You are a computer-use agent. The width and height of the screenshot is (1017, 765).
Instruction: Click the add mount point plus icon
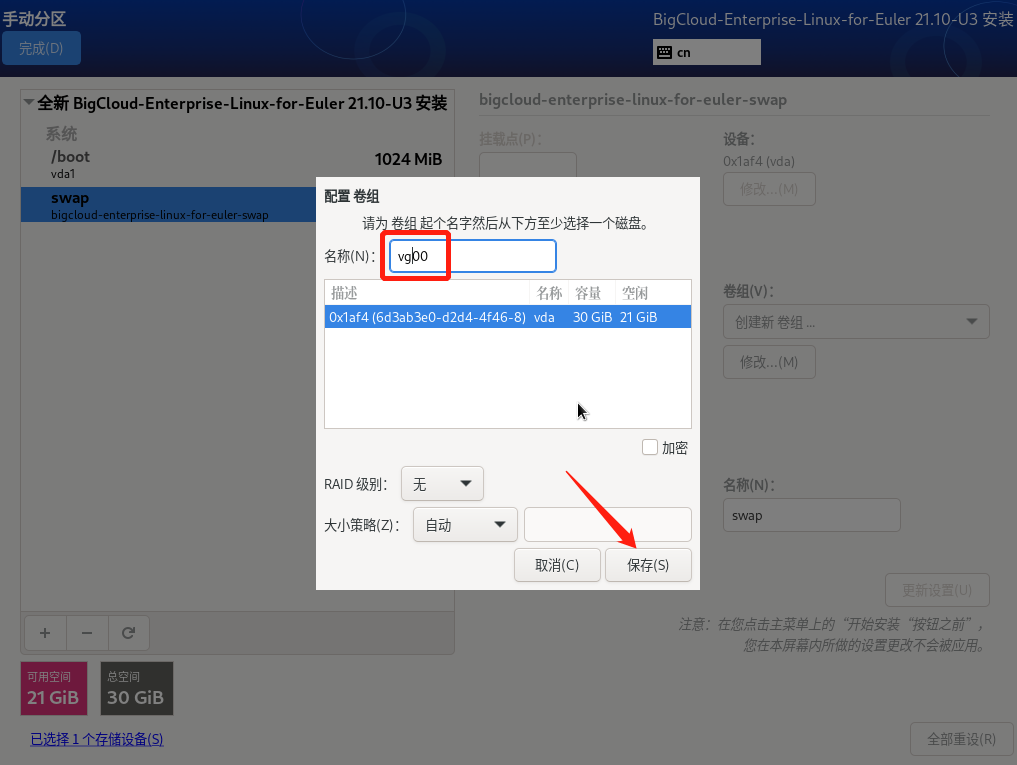(45, 633)
